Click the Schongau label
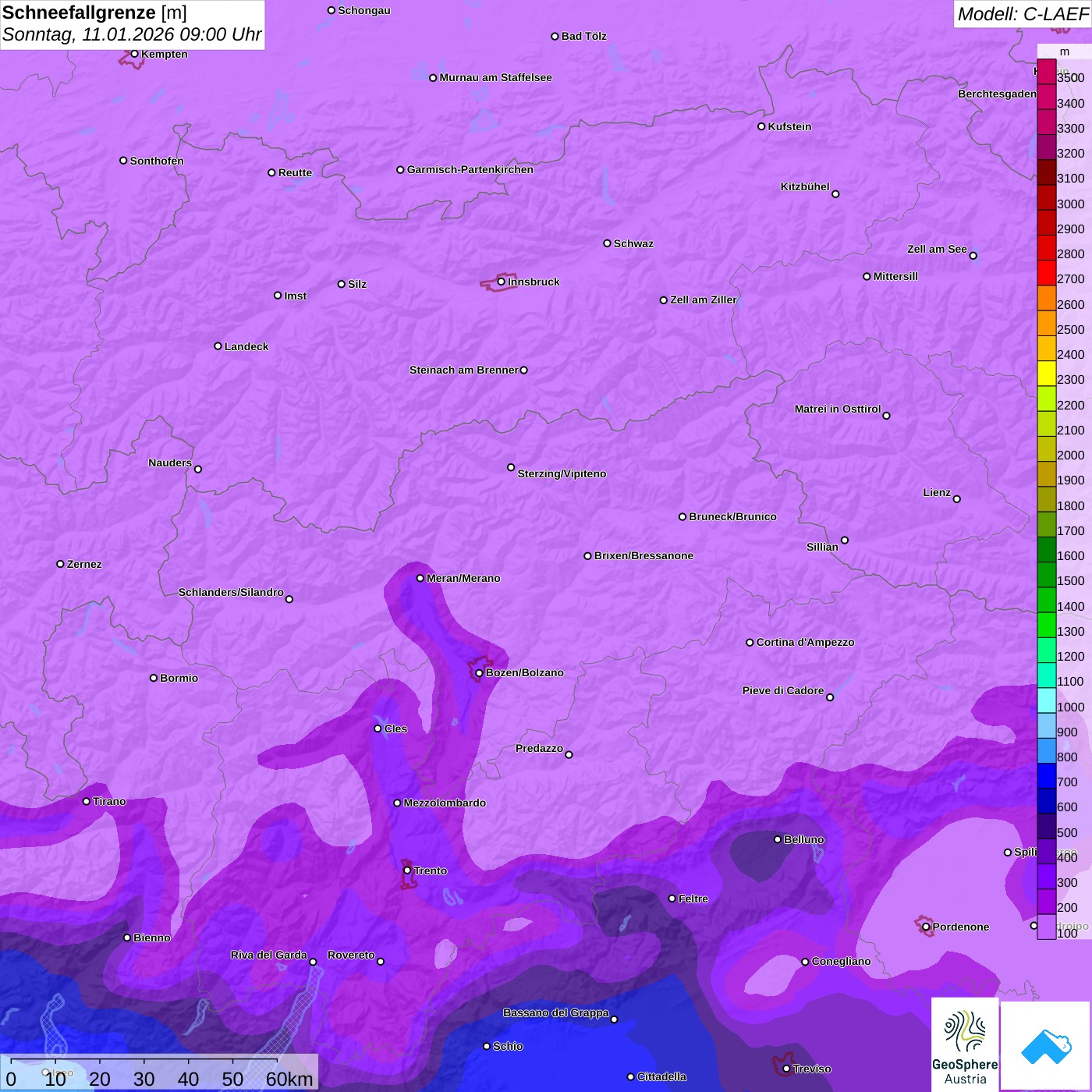Viewport: 1092px width, 1092px height. click(364, 10)
